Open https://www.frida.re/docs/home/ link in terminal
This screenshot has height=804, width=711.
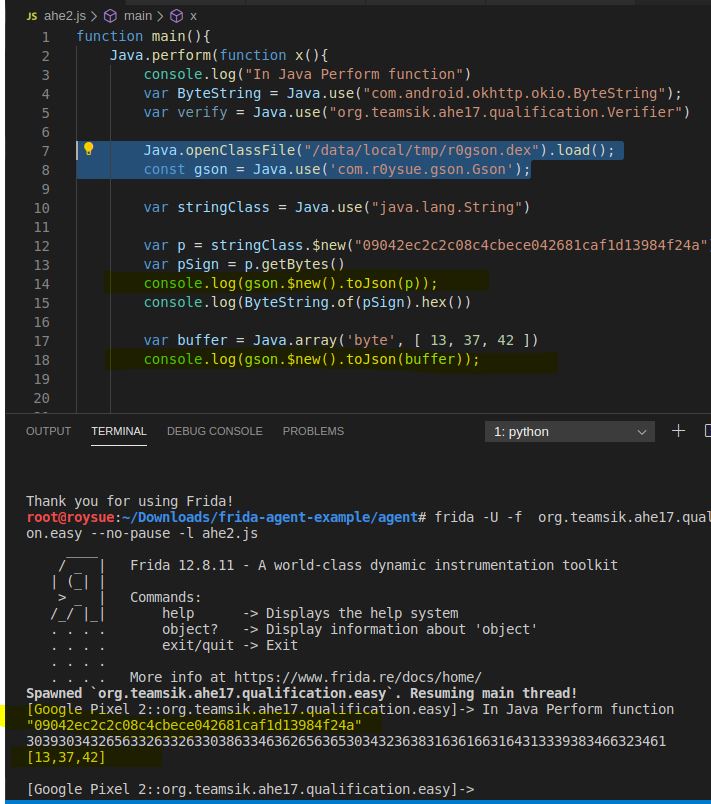tap(358, 677)
